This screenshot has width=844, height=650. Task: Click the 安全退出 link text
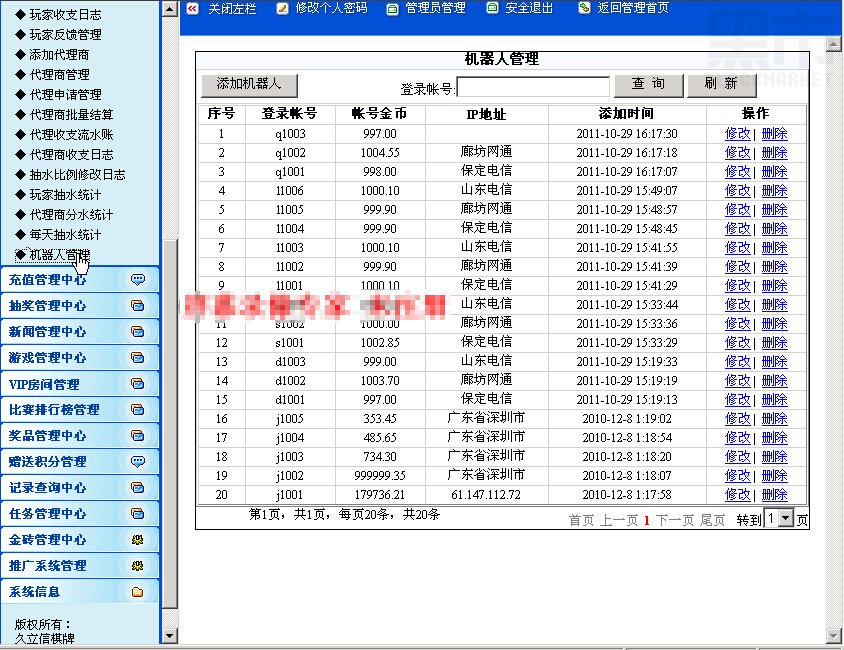click(x=529, y=8)
